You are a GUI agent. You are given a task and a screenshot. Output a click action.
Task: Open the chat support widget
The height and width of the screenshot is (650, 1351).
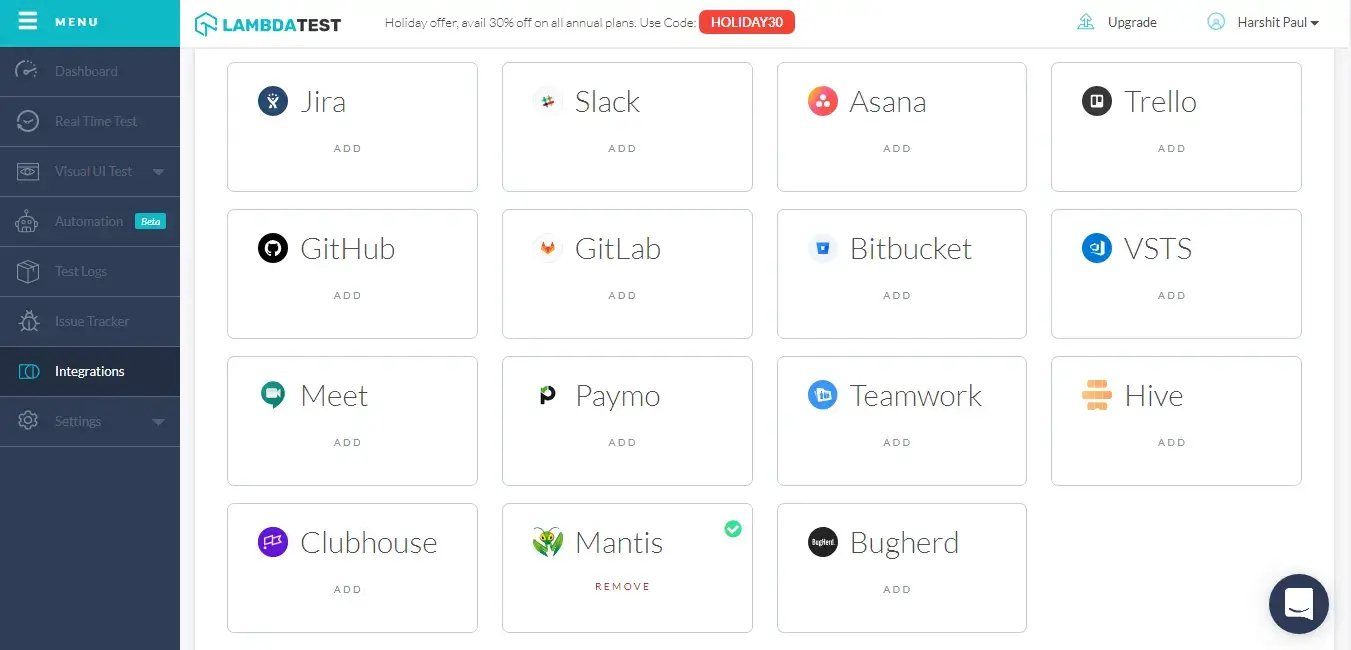click(x=1298, y=603)
